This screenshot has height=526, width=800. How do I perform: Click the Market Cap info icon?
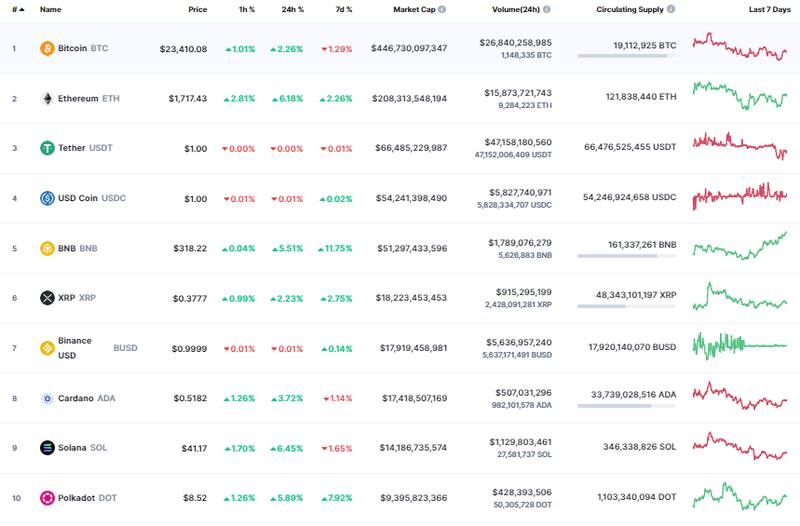point(442,9)
